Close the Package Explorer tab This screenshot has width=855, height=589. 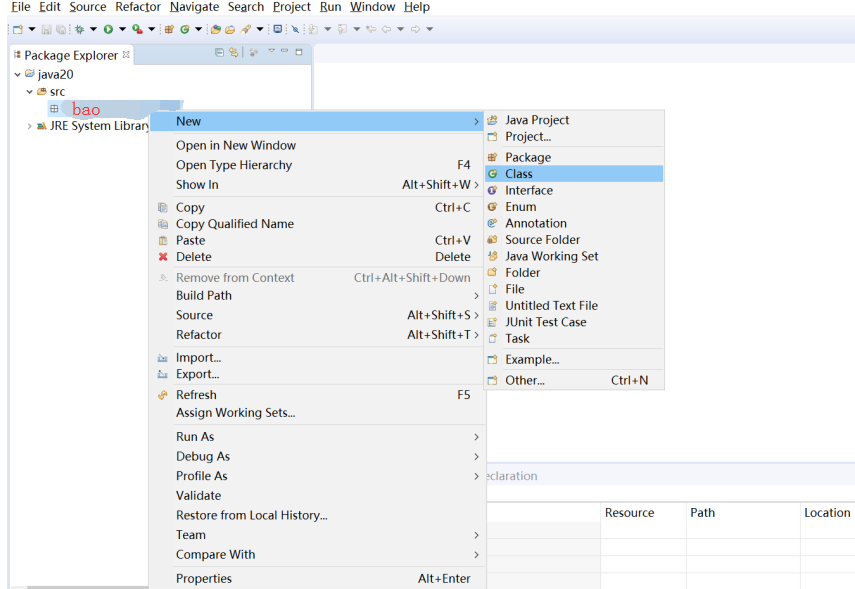tap(127, 55)
